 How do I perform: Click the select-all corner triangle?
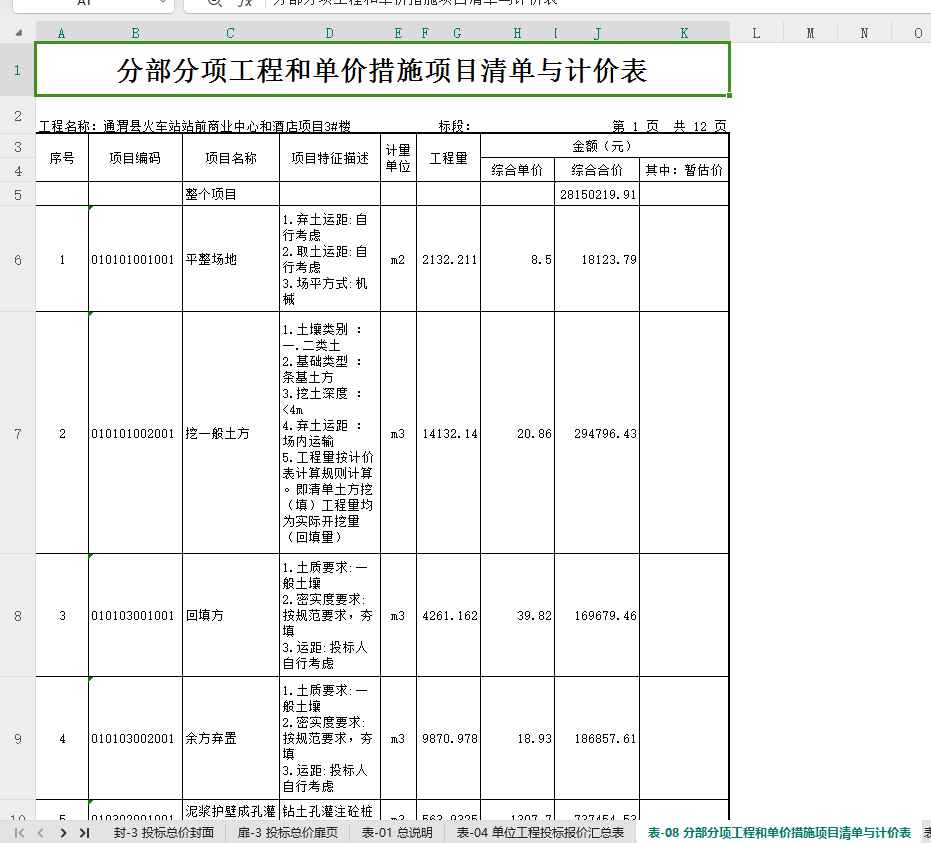(x=18, y=33)
